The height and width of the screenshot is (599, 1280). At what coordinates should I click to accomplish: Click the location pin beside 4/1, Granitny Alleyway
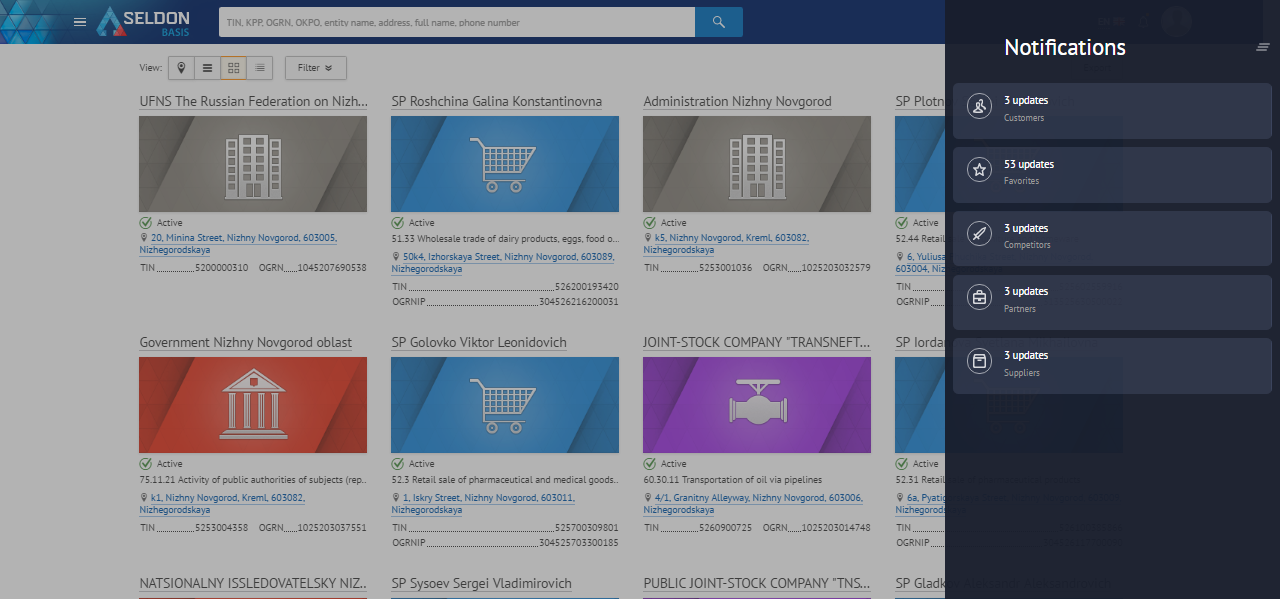[x=648, y=498]
